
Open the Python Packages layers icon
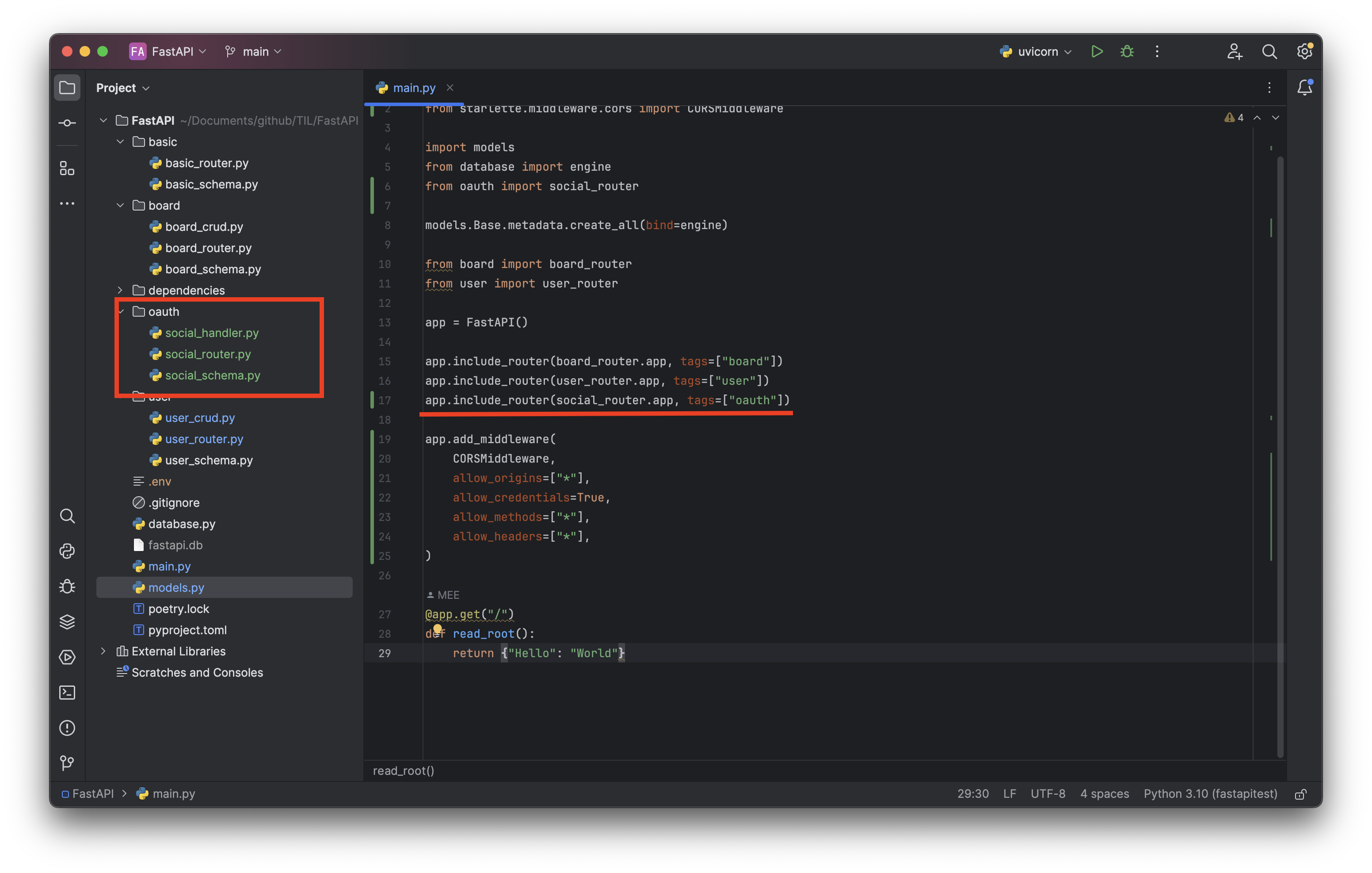(x=67, y=621)
